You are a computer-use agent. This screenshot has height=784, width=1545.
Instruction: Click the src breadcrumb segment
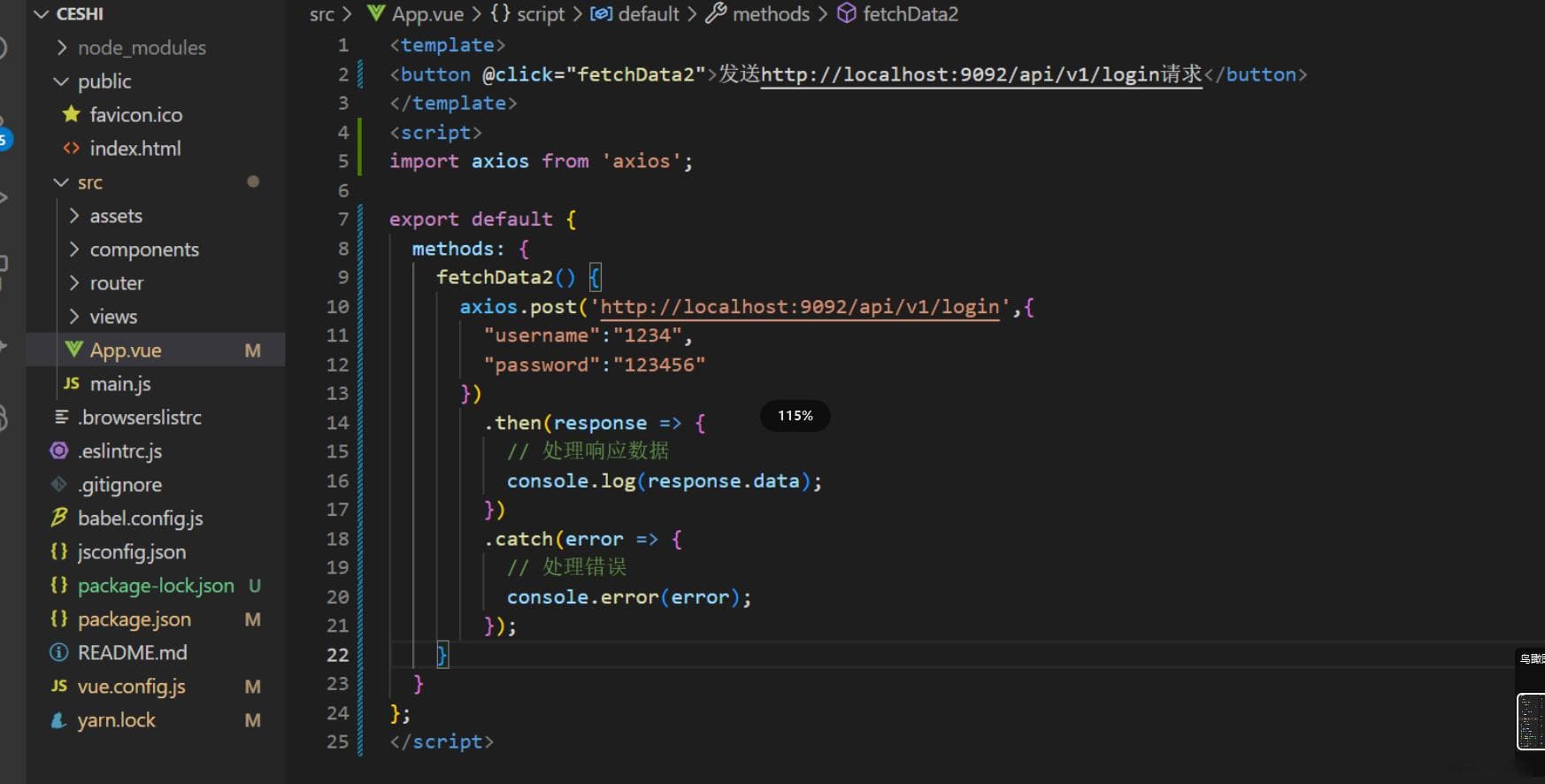322,14
